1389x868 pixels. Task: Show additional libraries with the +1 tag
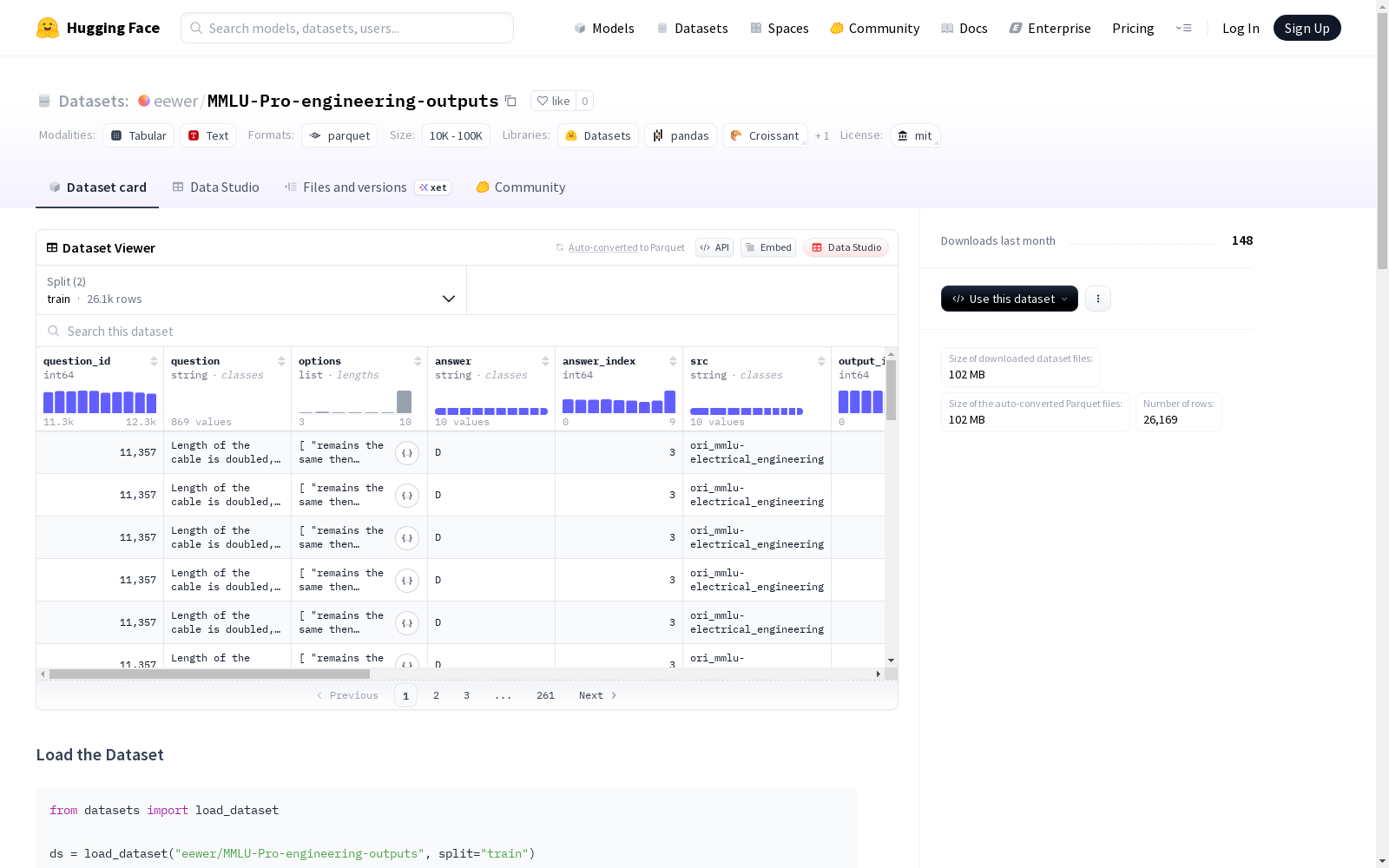(x=822, y=135)
